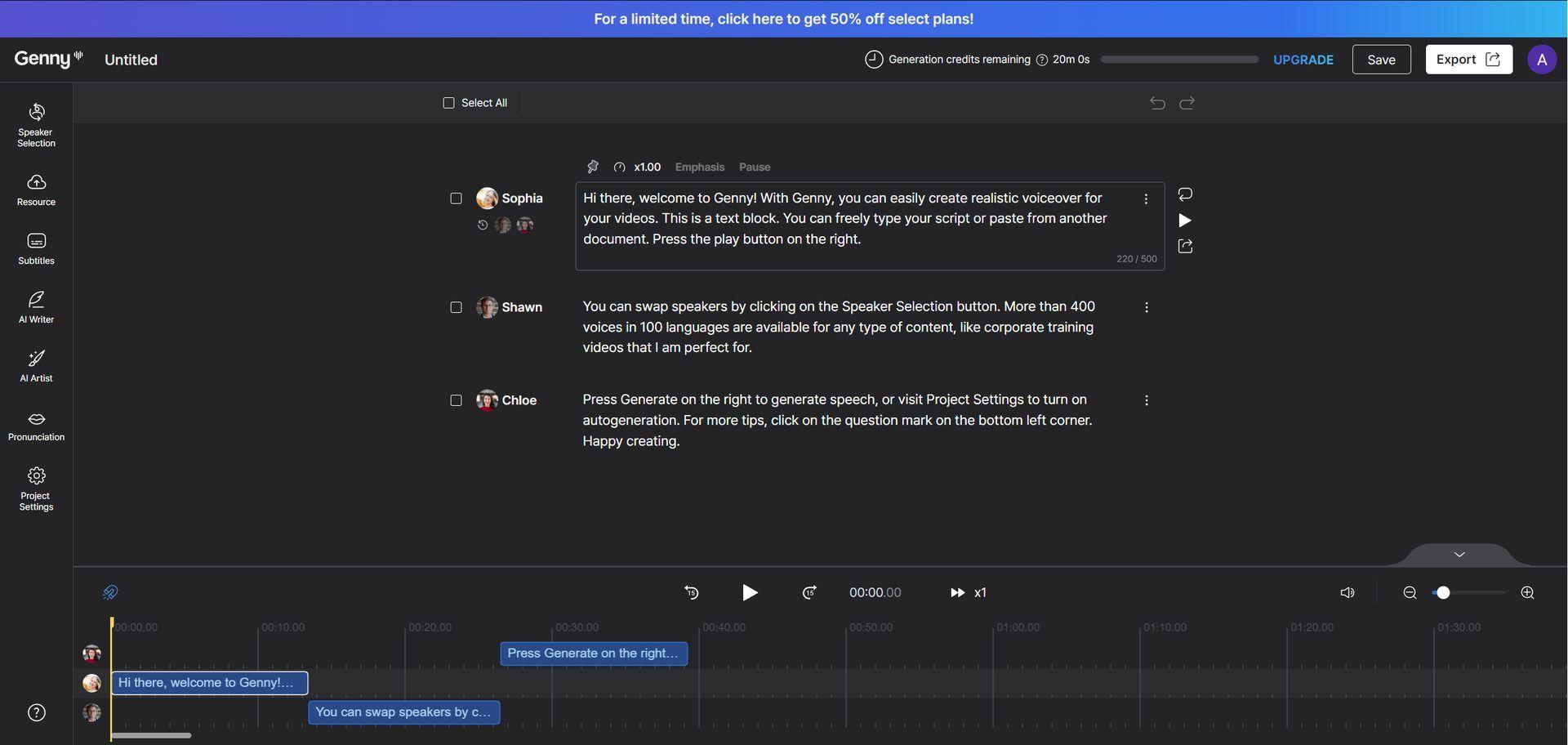1568x745 pixels.
Task: Check Chloe's block checkbox
Action: (x=456, y=400)
